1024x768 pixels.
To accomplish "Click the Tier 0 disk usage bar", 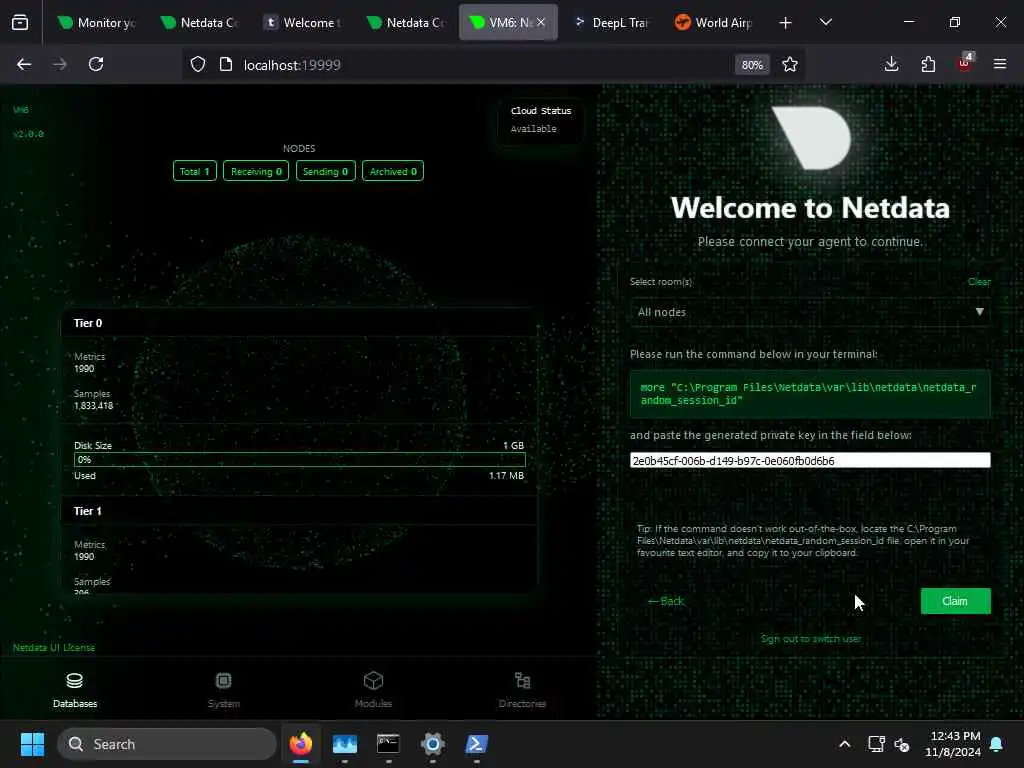I will click(299, 460).
